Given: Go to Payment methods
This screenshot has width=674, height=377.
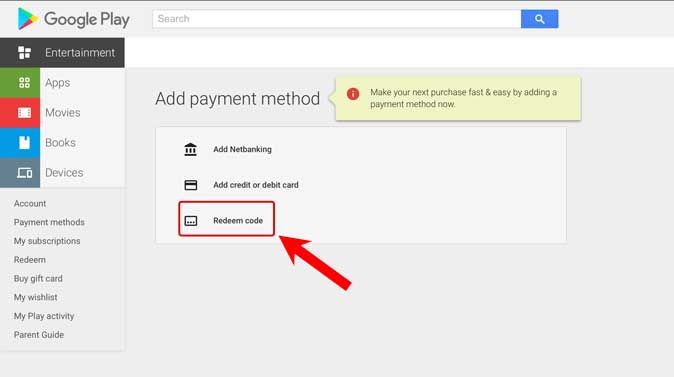Looking at the screenshot, I should coord(49,222).
